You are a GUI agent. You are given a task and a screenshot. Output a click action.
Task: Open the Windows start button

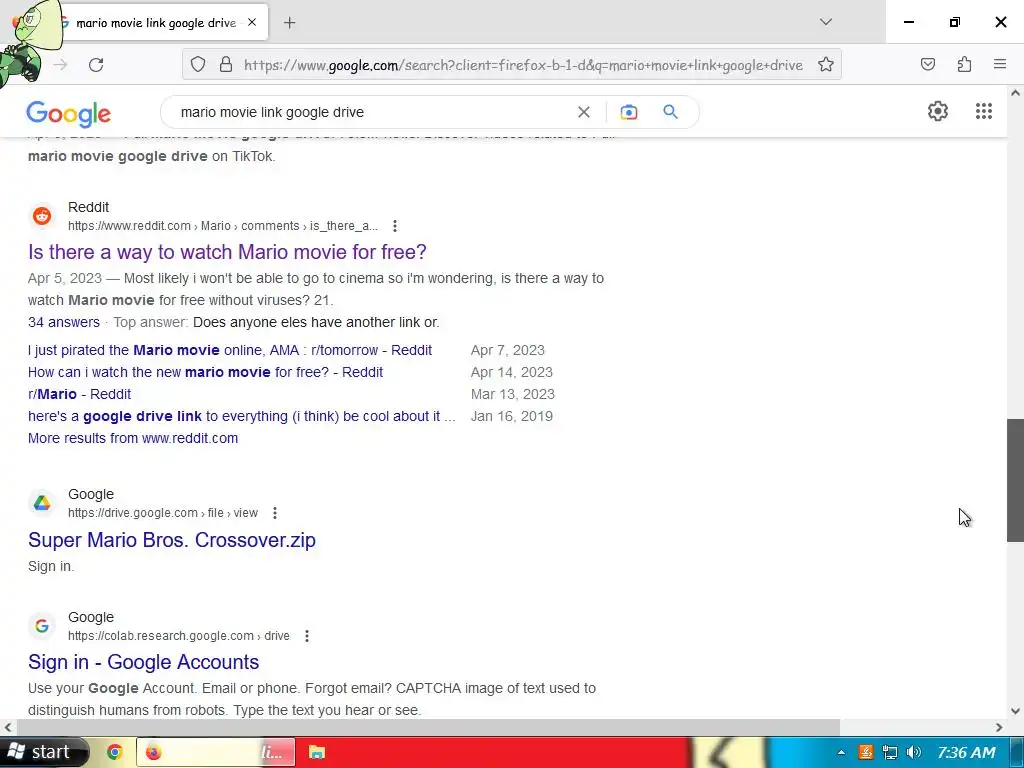tap(43, 752)
